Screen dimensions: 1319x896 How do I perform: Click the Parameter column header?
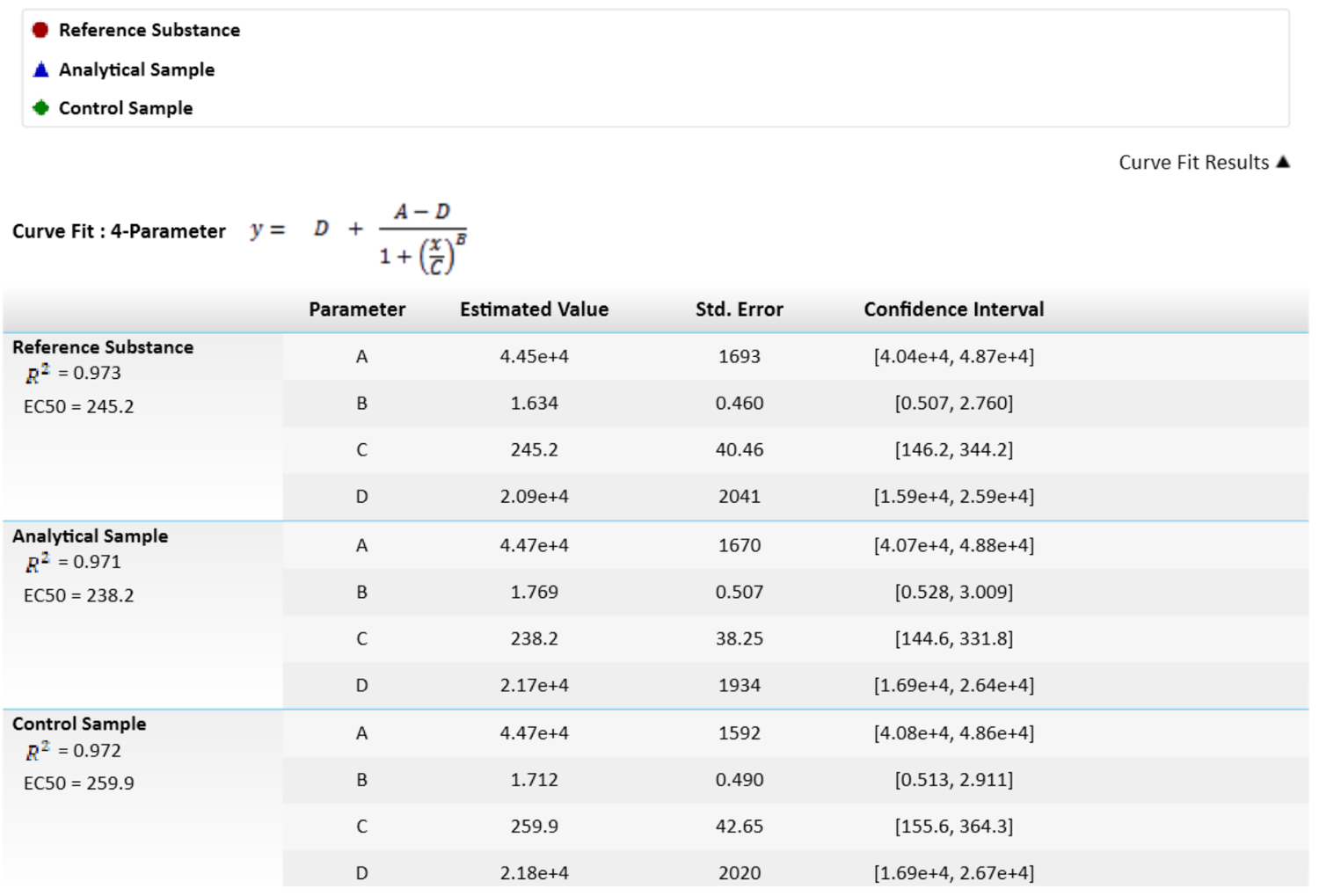point(357,310)
